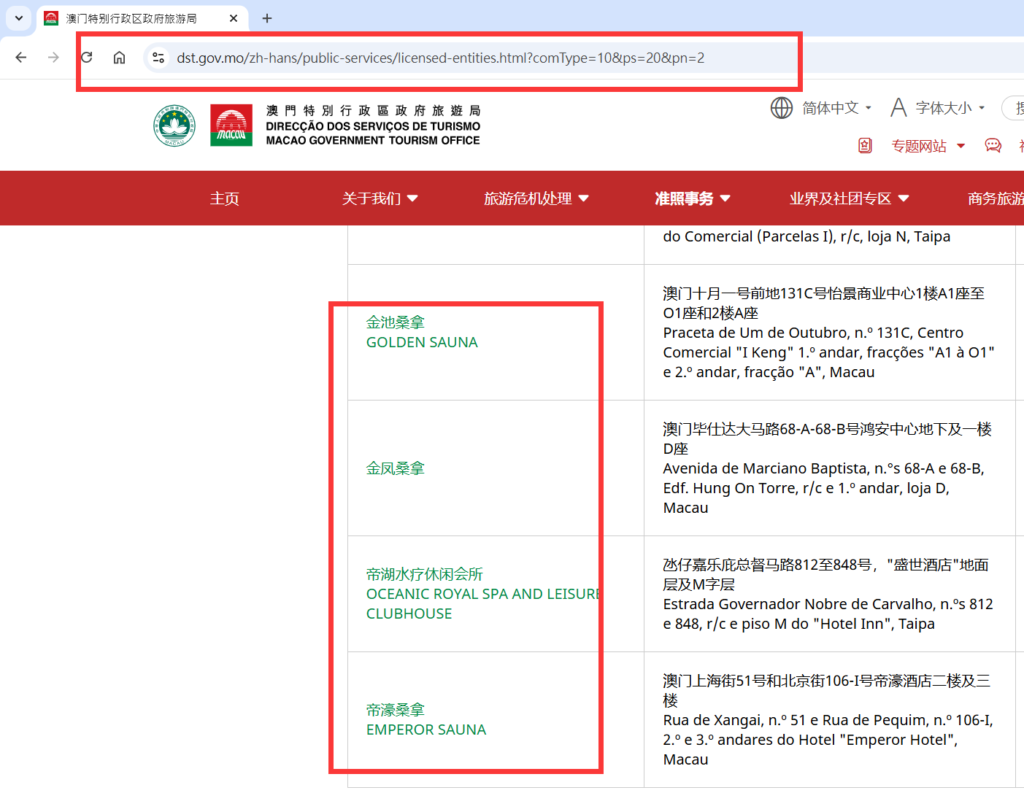Go back to the previous page
Image resolution: width=1024 pixels, height=793 pixels.
(x=21, y=57)
